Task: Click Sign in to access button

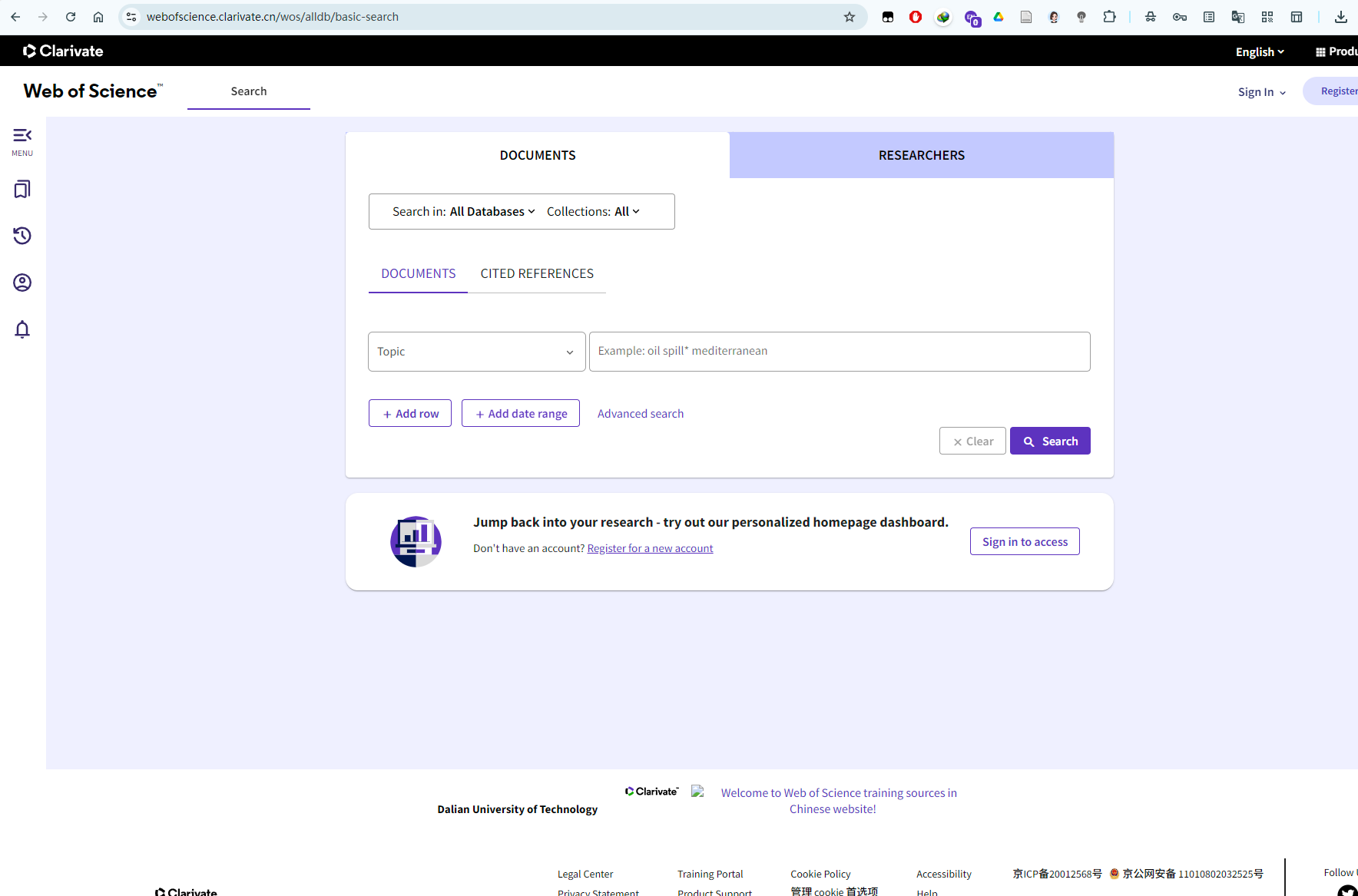Action: coord(1025,541)
